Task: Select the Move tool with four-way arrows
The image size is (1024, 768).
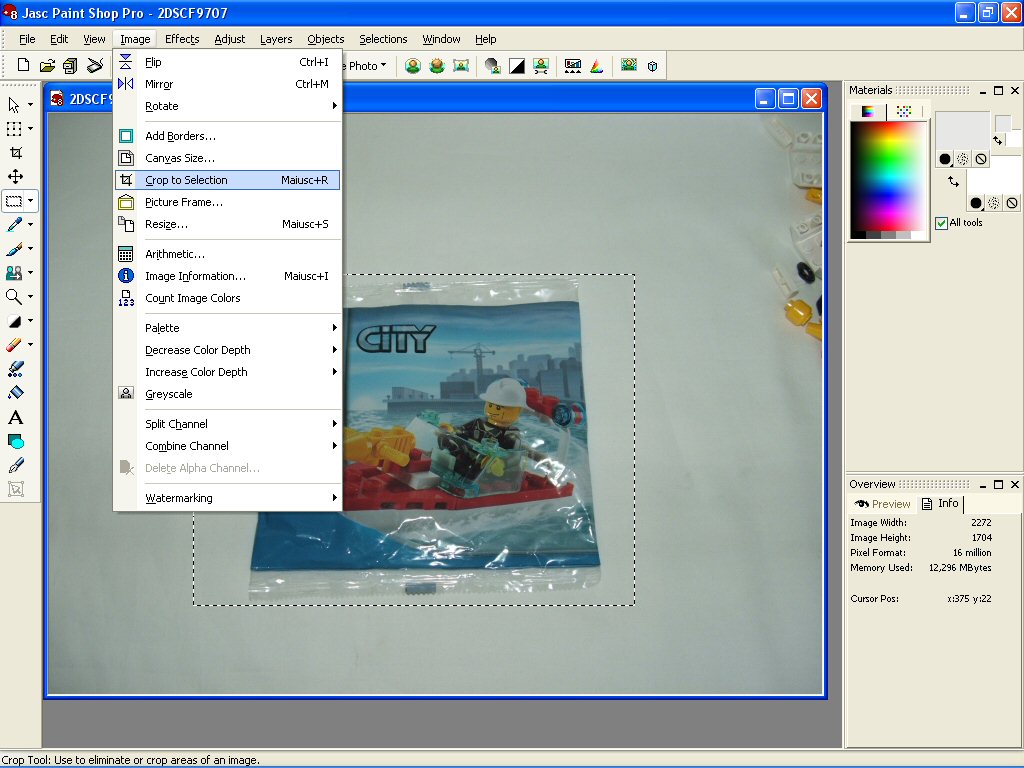Action: click(x=15, y=177)
